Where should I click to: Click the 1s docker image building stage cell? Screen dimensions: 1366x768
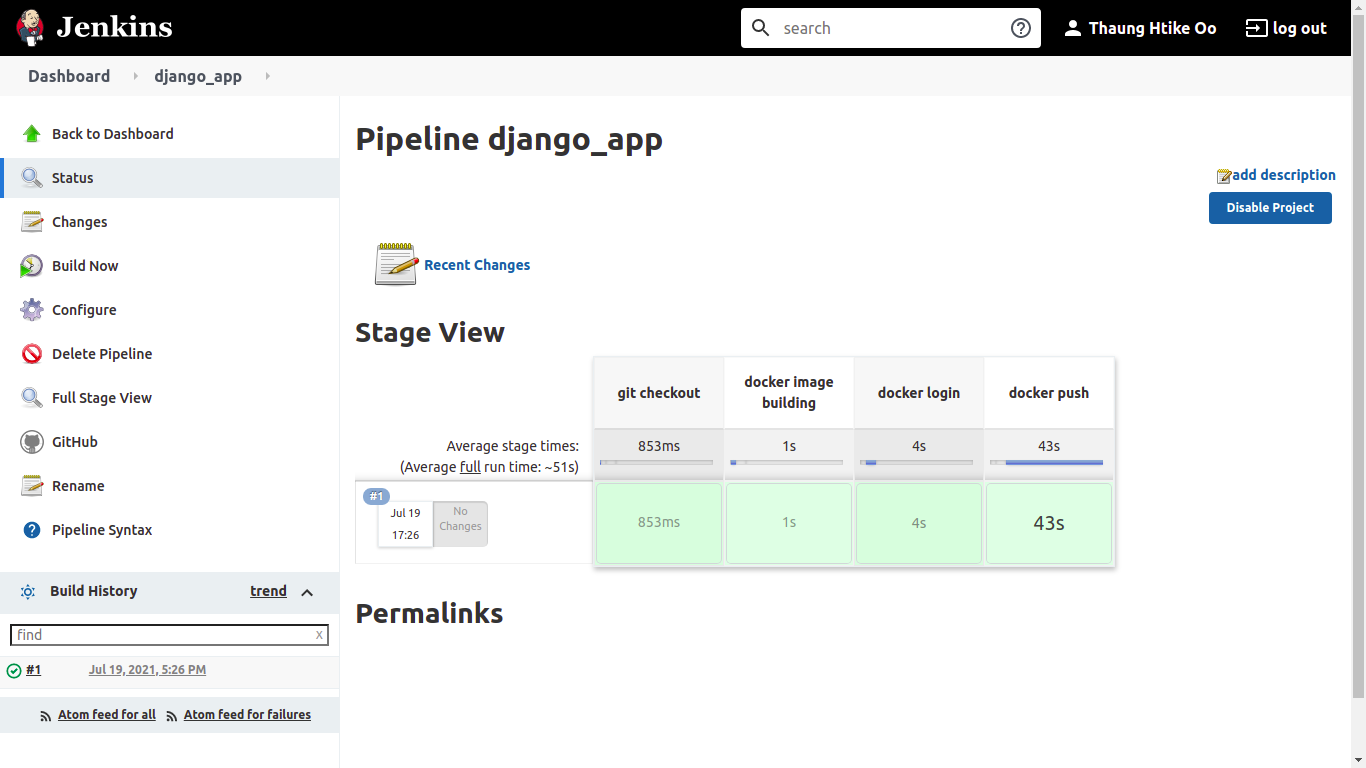point(789,523)
